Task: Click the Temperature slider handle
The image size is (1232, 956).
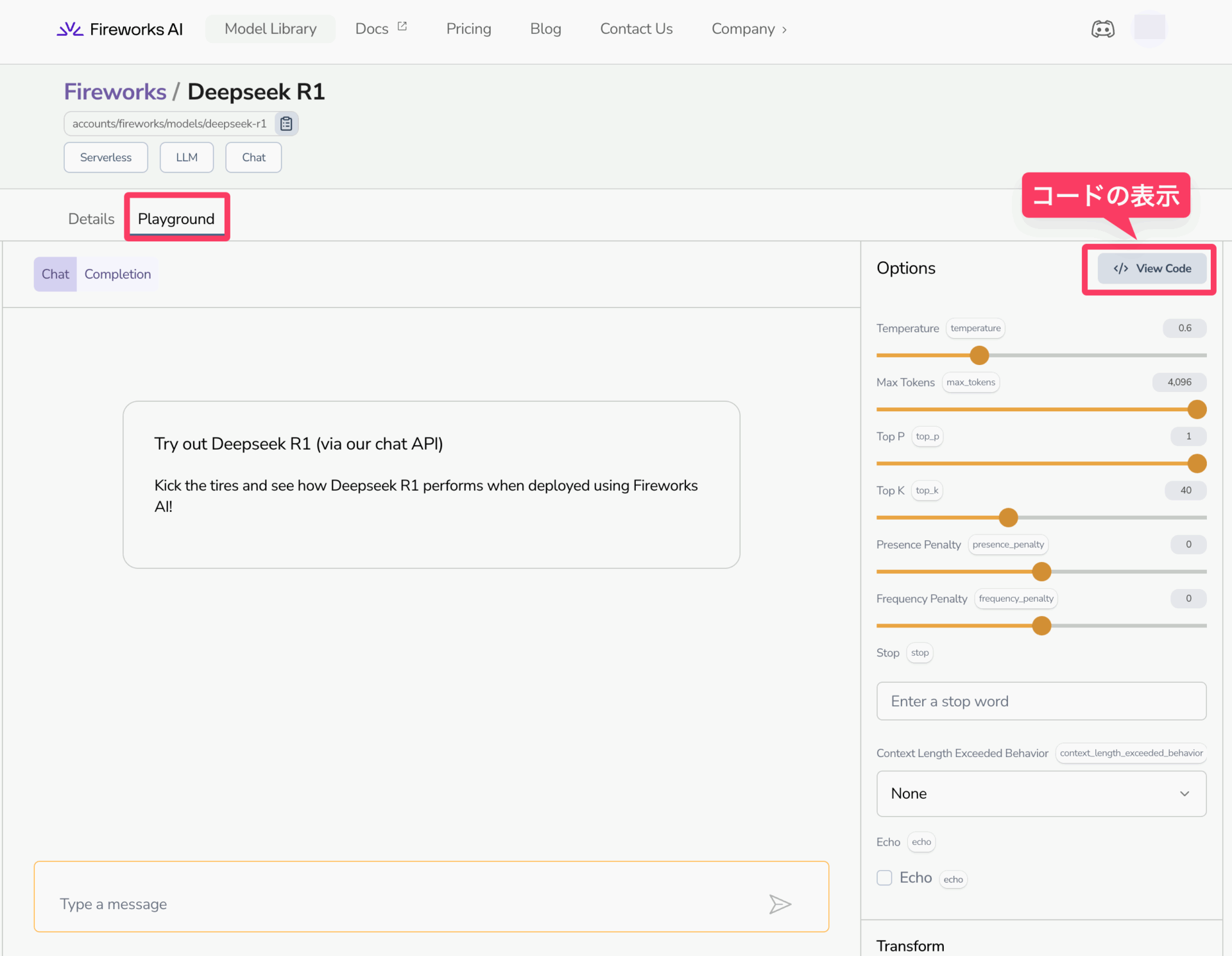Action: click(979, 355)
